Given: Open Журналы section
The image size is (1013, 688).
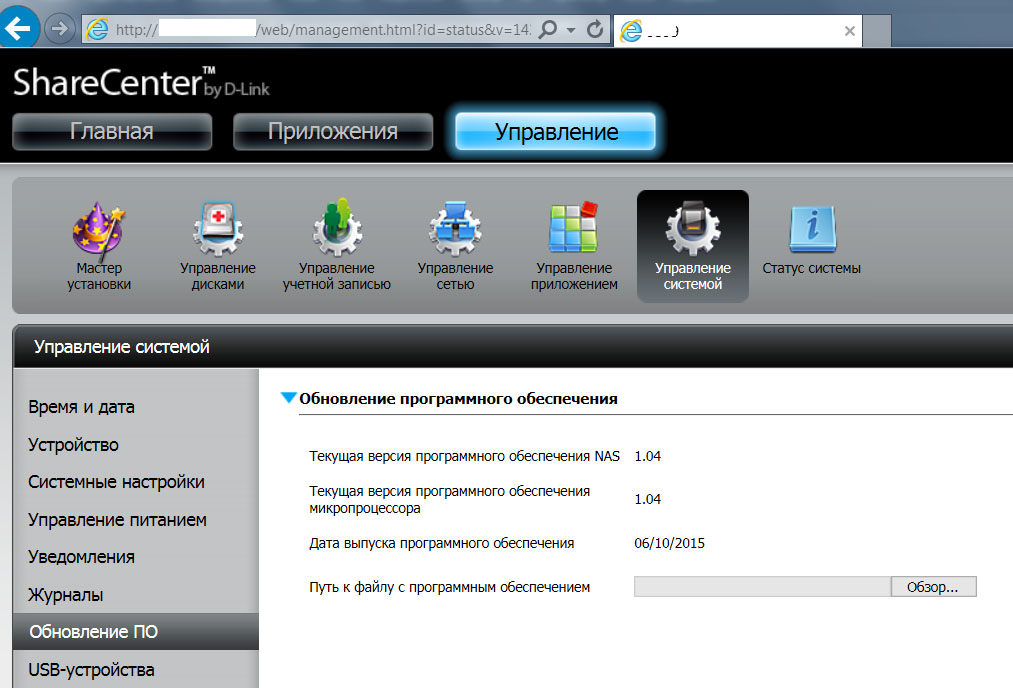Looking at the screenshot, I should click(65, 594).
